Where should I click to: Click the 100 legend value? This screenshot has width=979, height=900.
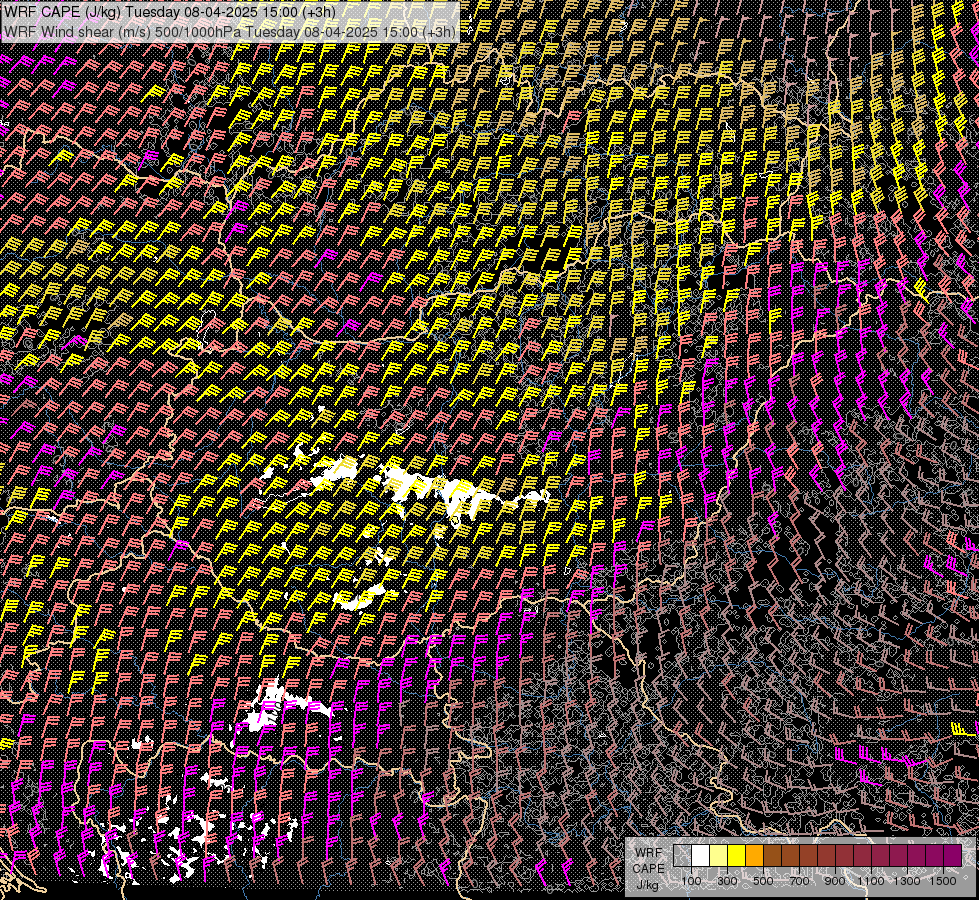691,881
